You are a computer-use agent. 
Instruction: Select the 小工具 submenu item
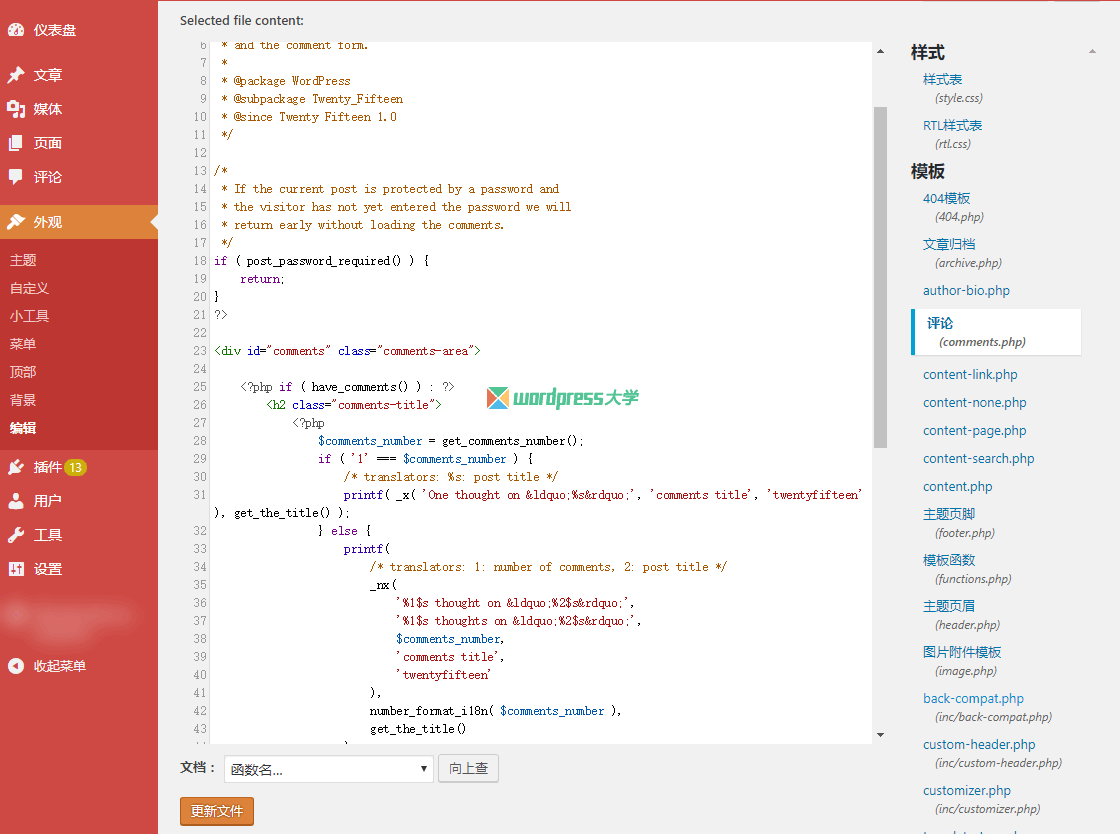[29, 316]
